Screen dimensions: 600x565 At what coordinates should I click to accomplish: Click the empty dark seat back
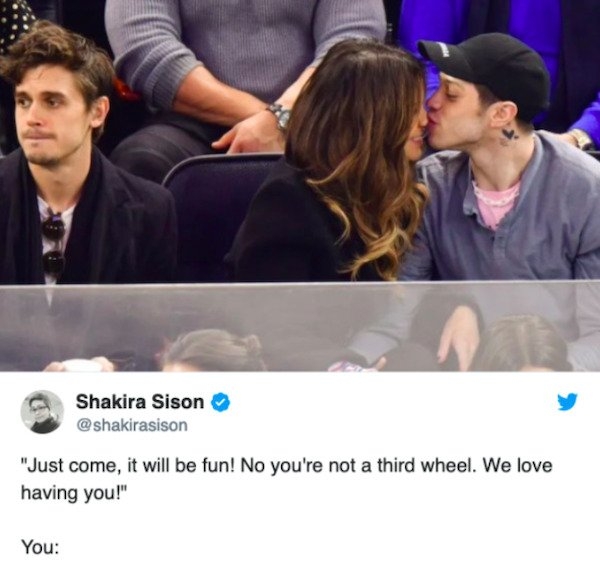pos(214,214)
